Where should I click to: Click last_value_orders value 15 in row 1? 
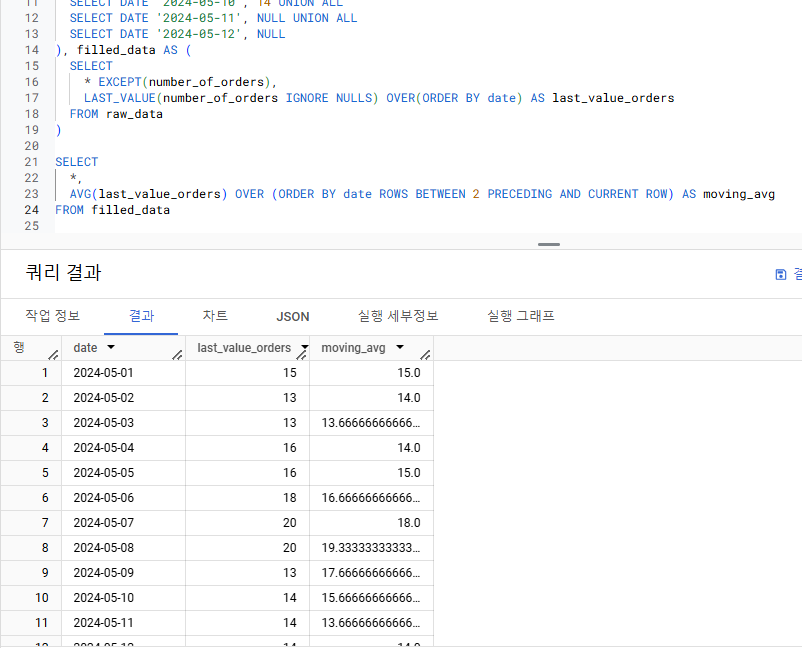click(x=289, y=373)
